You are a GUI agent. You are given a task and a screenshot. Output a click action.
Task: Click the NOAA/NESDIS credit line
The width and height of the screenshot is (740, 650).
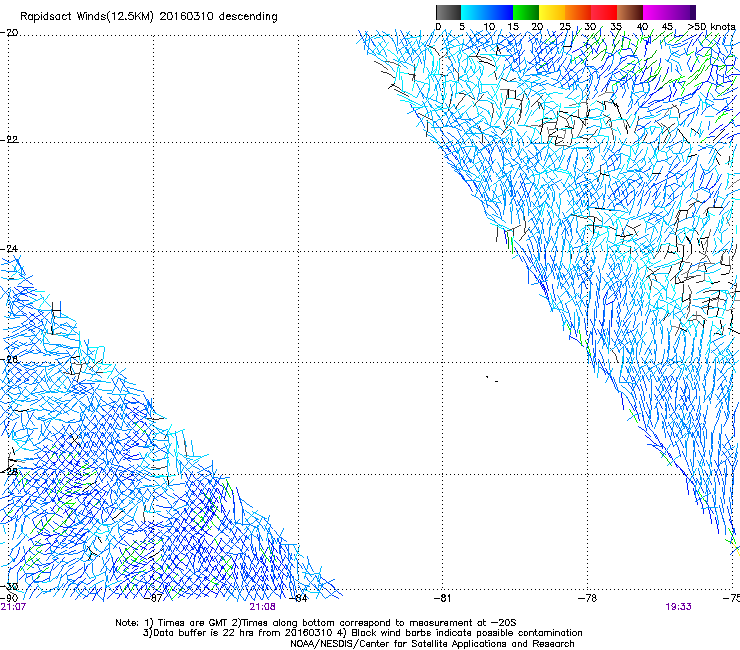(432, 644)
